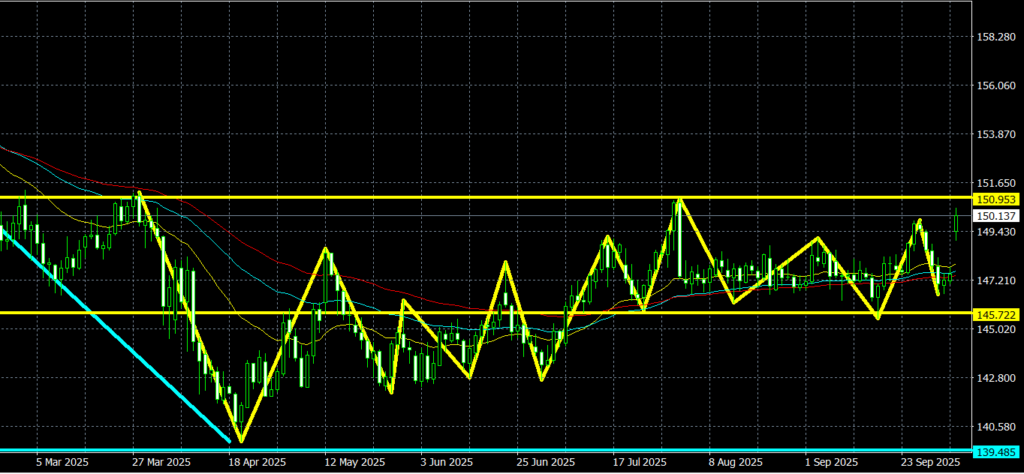This screenshot has width=1024, height=474.
Task: Click the yellow zigzag low near 18 Apr
Action: coord(240,440)
